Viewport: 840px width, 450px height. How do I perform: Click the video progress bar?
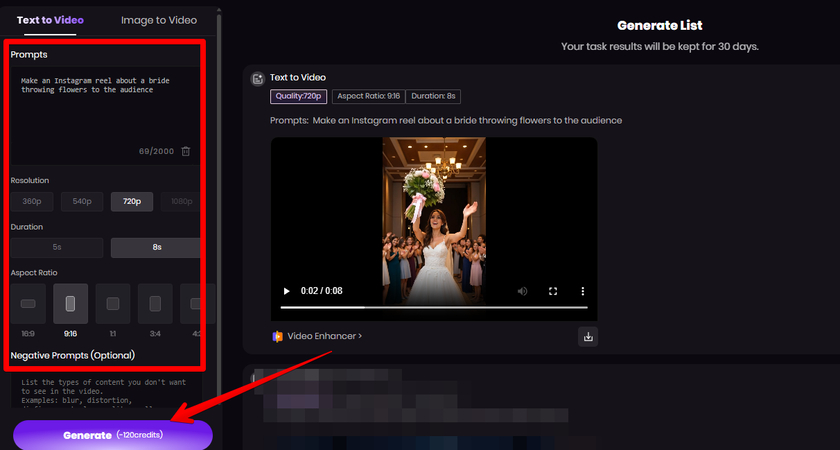point(433,308)
